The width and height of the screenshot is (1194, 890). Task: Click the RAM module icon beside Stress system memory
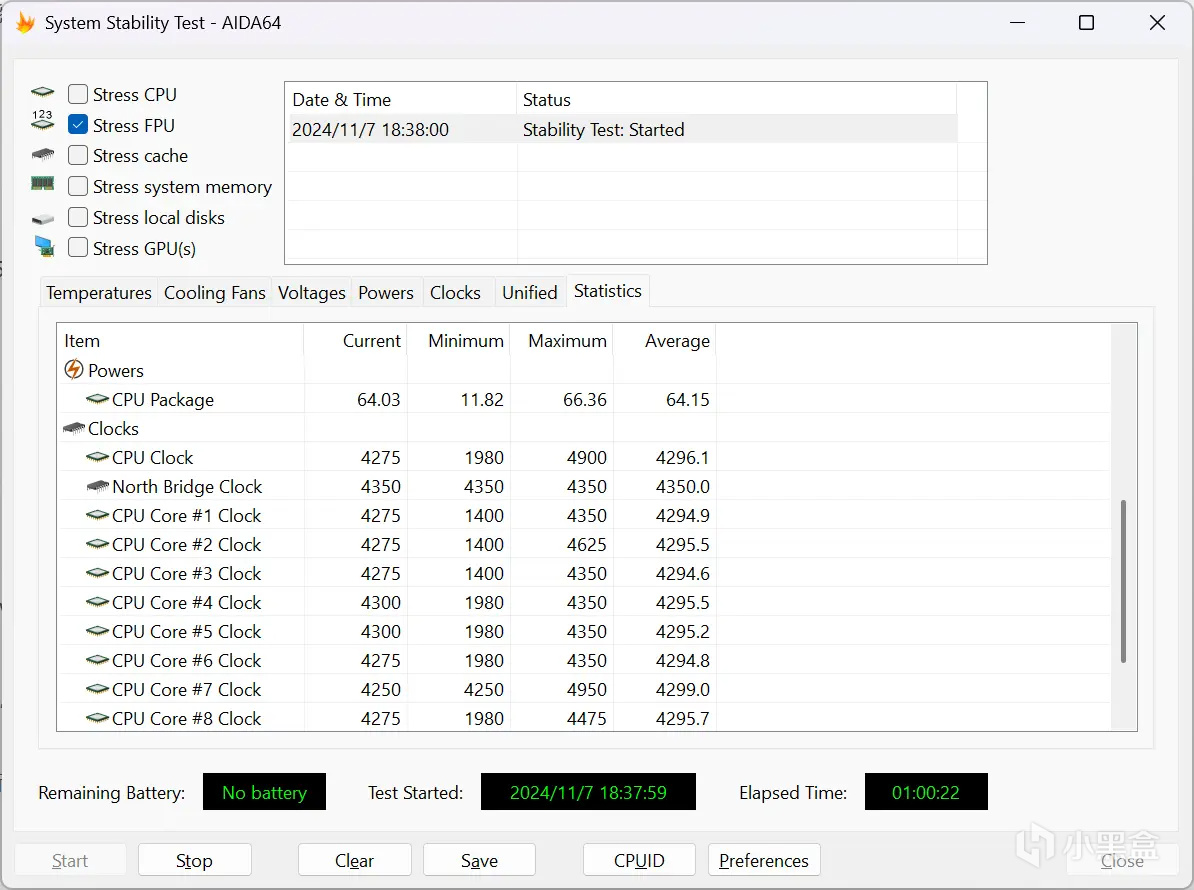[43, 183]
